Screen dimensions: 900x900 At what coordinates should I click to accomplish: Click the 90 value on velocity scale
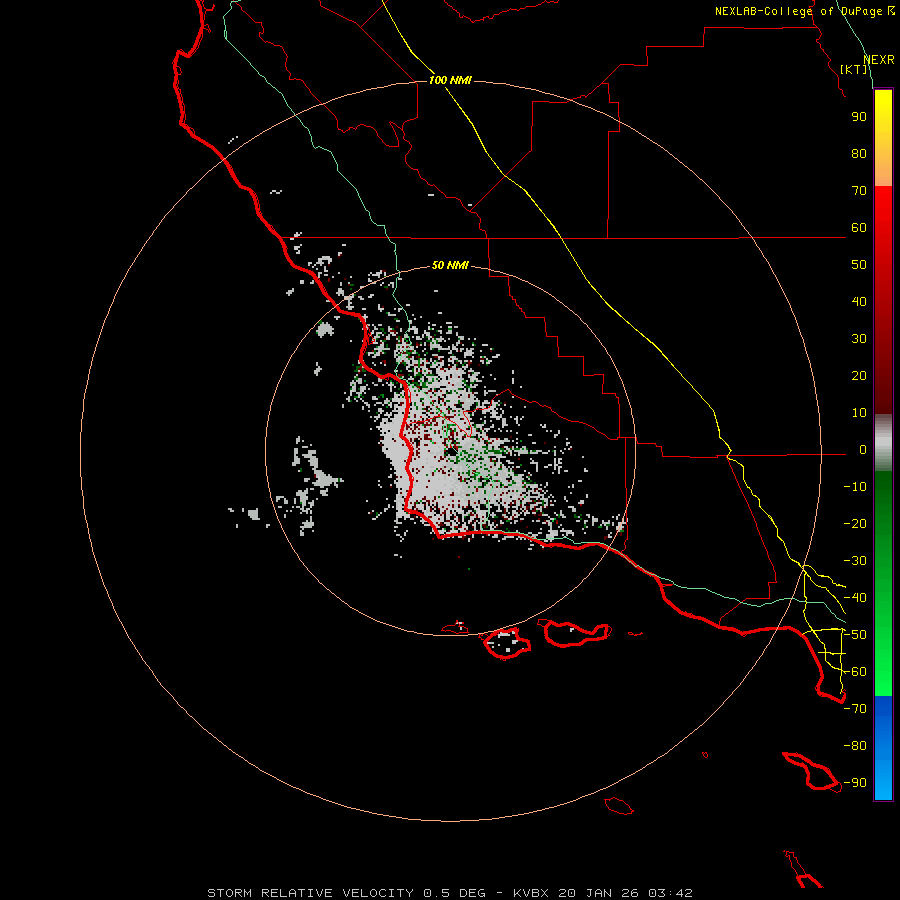coord(859,117)
